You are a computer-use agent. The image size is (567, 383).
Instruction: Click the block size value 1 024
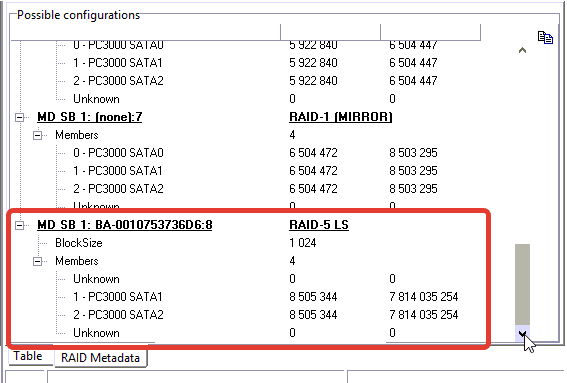tap(303, 243)
